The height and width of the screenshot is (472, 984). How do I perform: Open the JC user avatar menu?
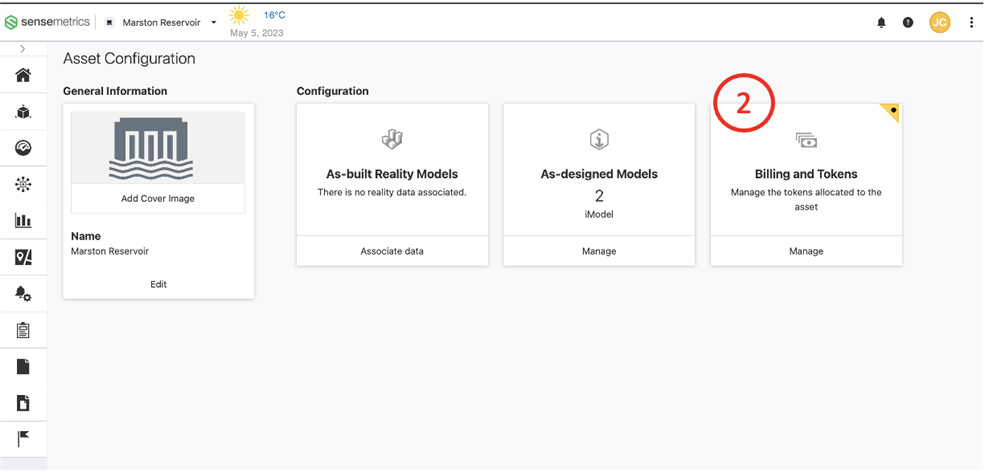coord(939,22)
